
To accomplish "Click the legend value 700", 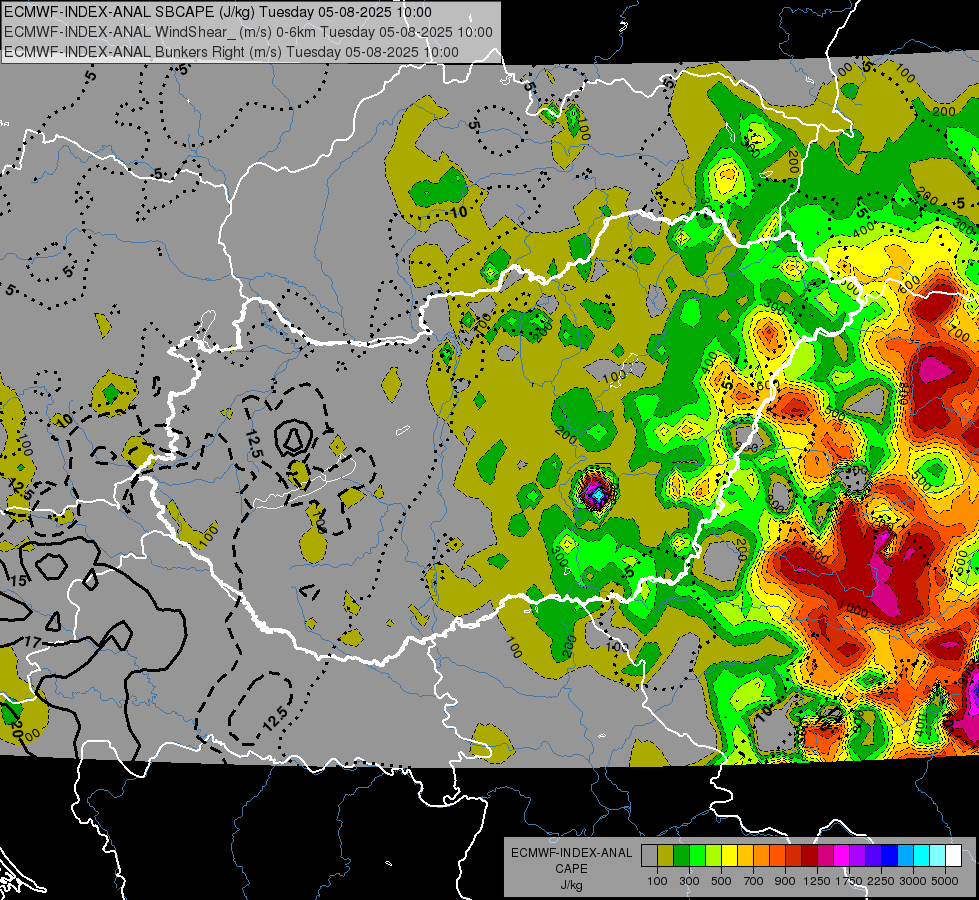I will [x=754, y=881].
